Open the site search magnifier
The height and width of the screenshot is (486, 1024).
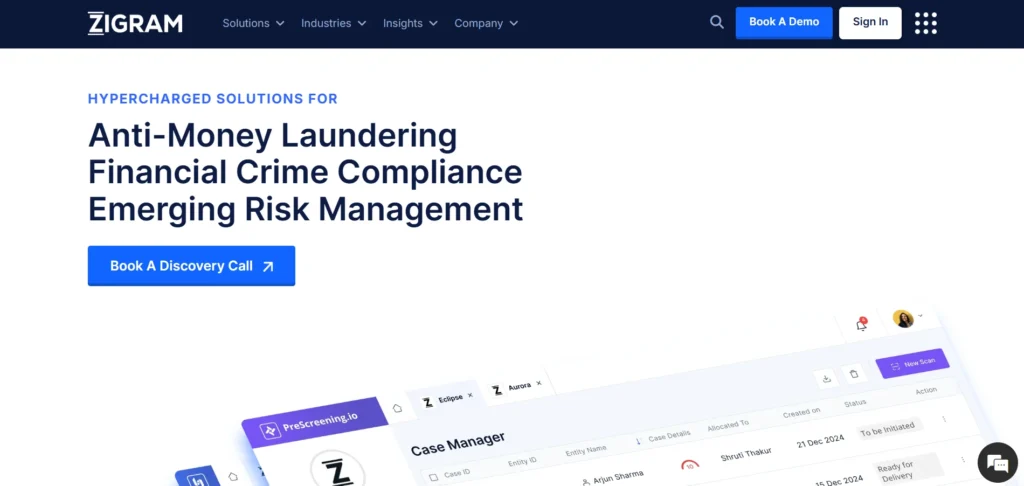(x=716, y=23)
